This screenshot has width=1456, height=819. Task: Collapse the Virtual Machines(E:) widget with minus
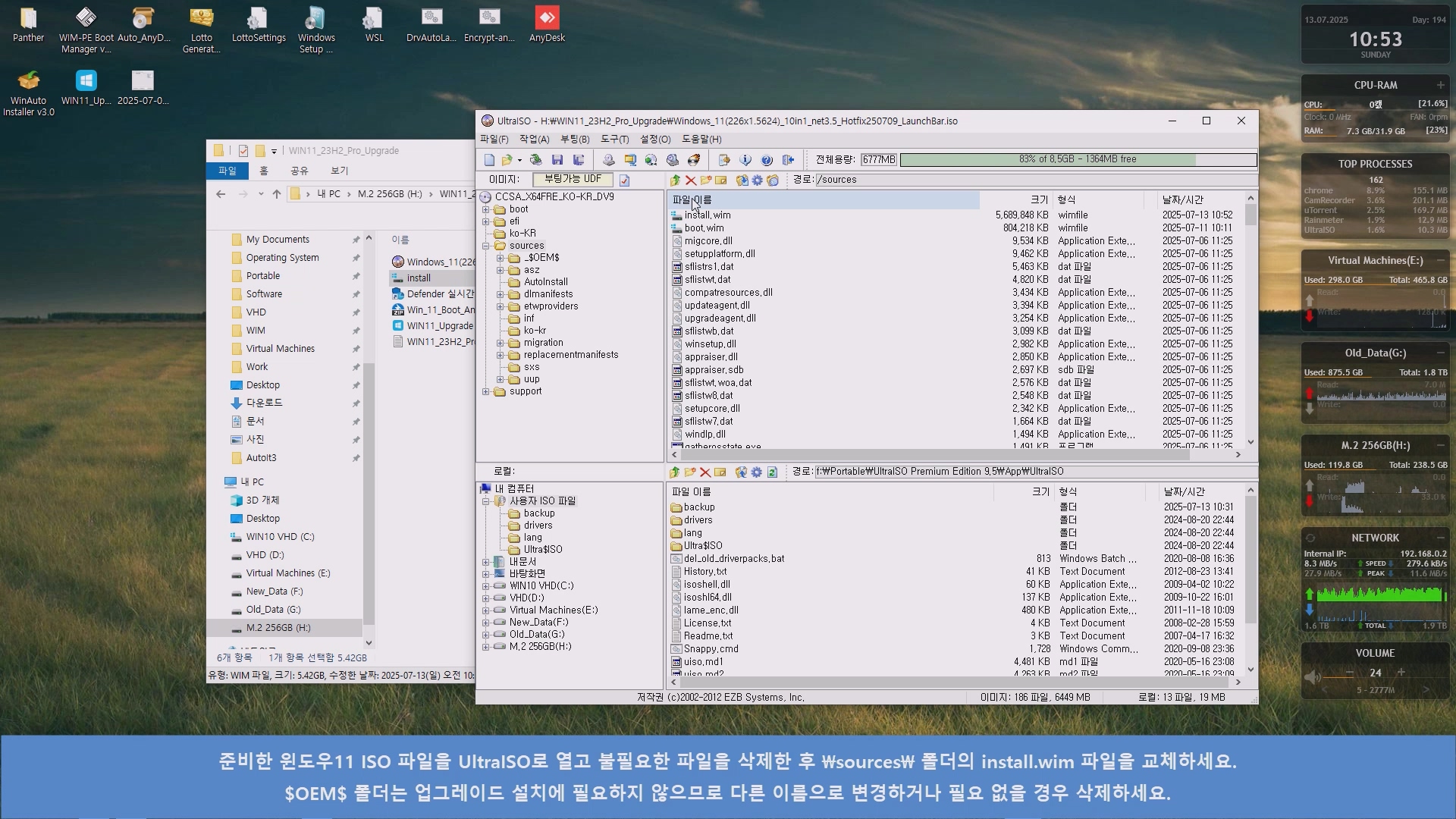[1440, 260]
